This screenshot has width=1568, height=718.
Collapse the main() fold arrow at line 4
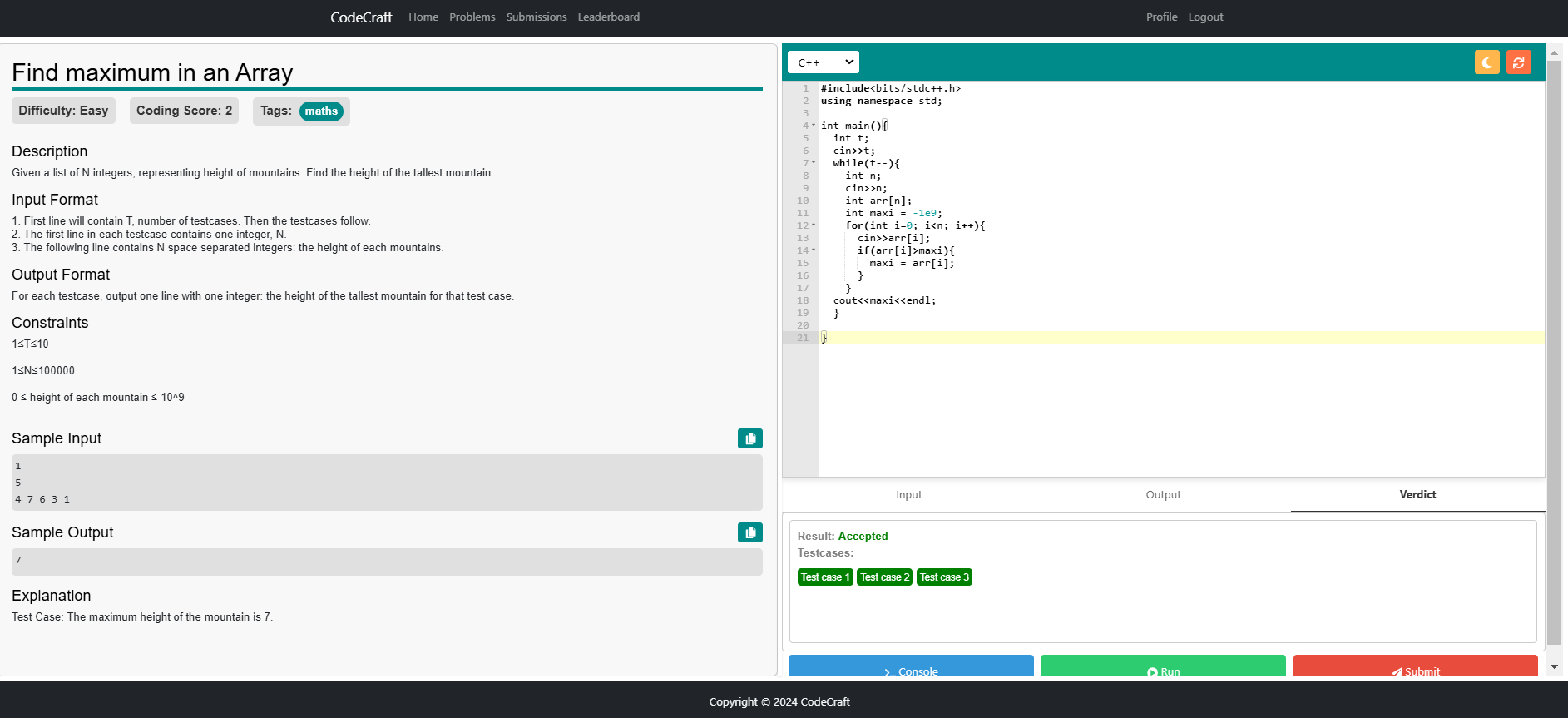click(814, 126)
